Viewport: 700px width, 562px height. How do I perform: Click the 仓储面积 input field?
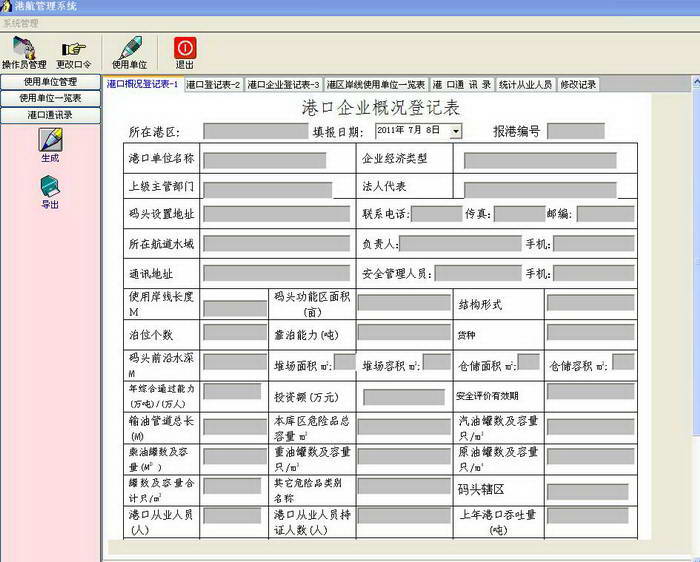pyautogui.click(x=529, y=362)
